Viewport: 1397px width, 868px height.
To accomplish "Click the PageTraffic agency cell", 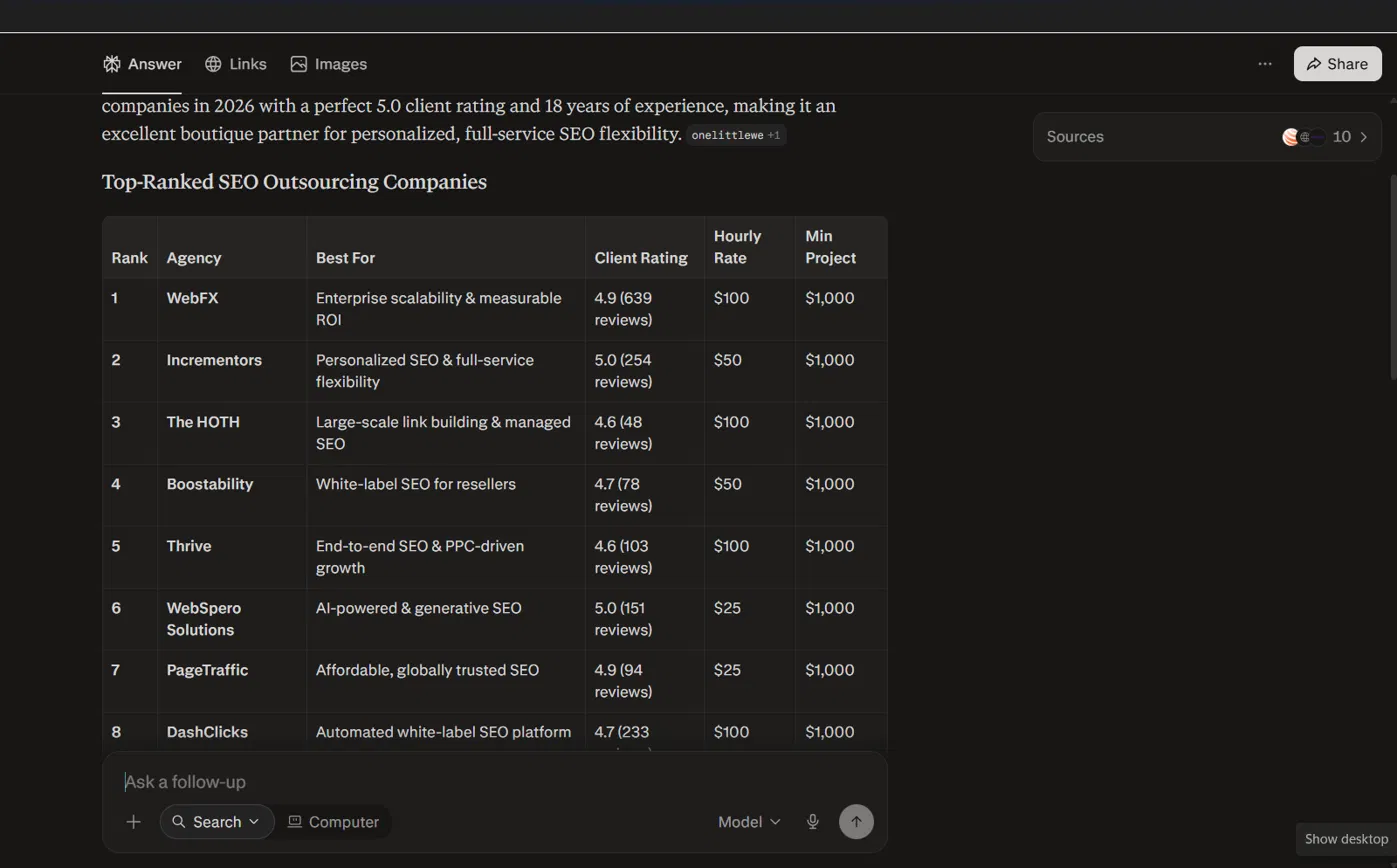I will tap(232, 681).
